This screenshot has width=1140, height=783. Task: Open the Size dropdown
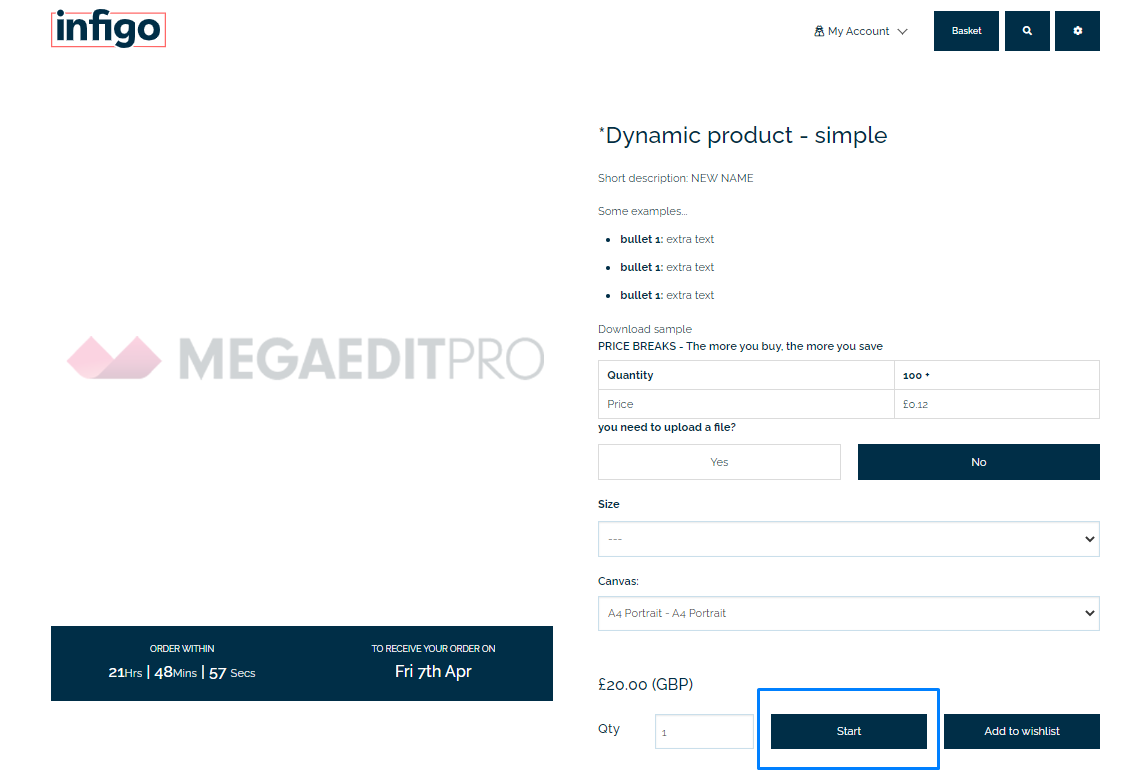(848, 539)
